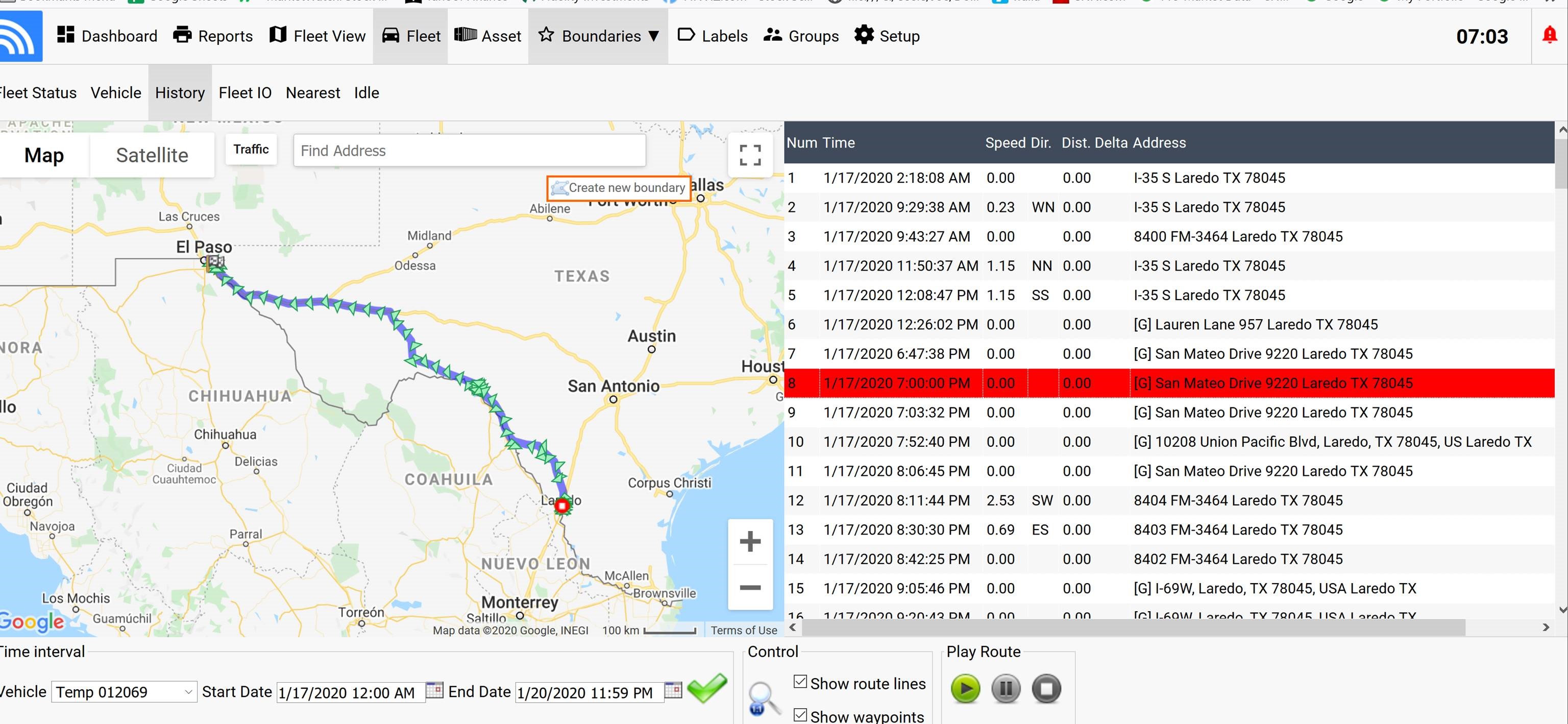Viewport: 1568px width, 724px height.
Task: Open End Date calendar picker
Action: [x=673, y=690]
